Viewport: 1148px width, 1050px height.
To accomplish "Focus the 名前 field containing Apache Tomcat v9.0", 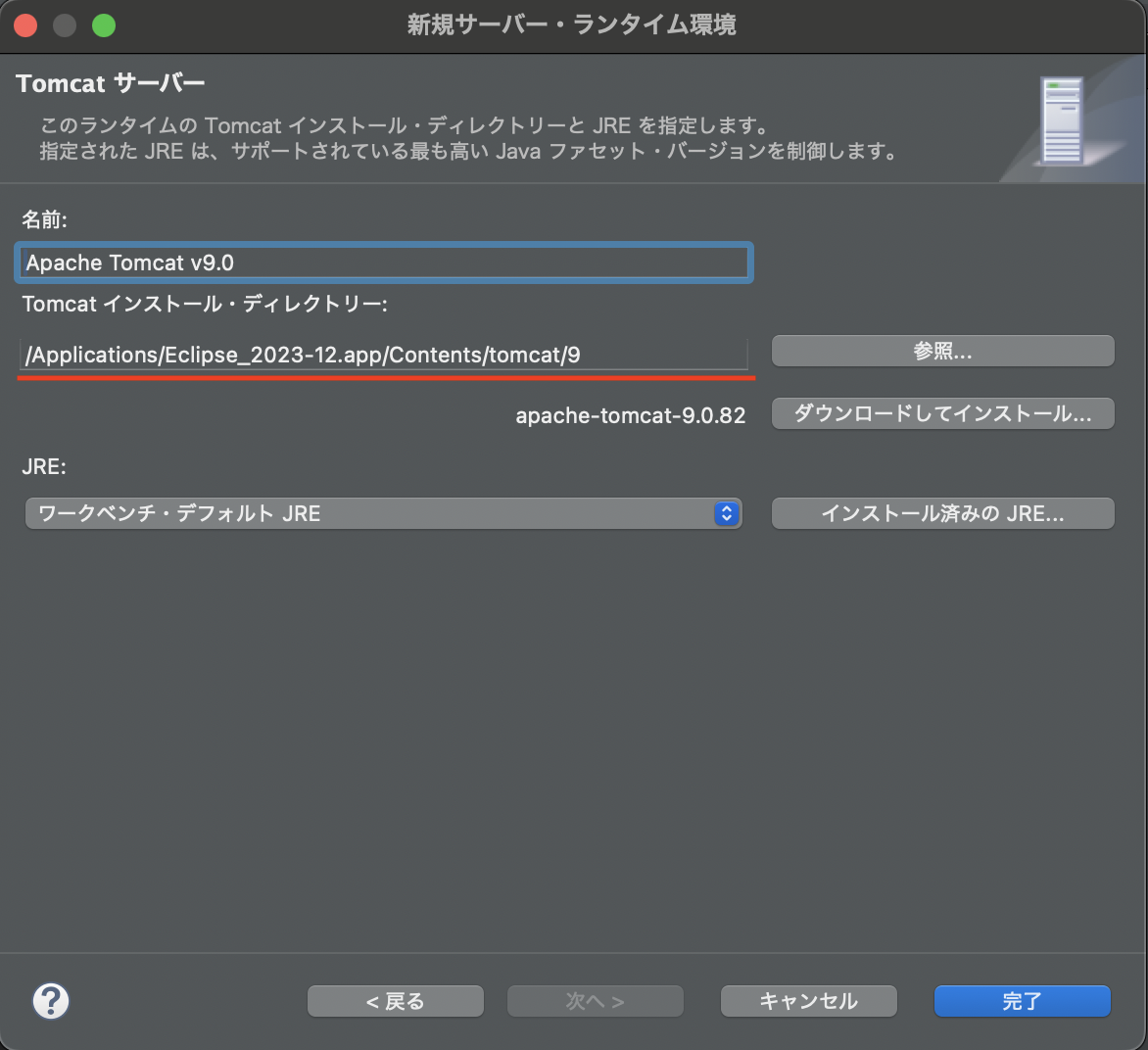I will [384, 262].
